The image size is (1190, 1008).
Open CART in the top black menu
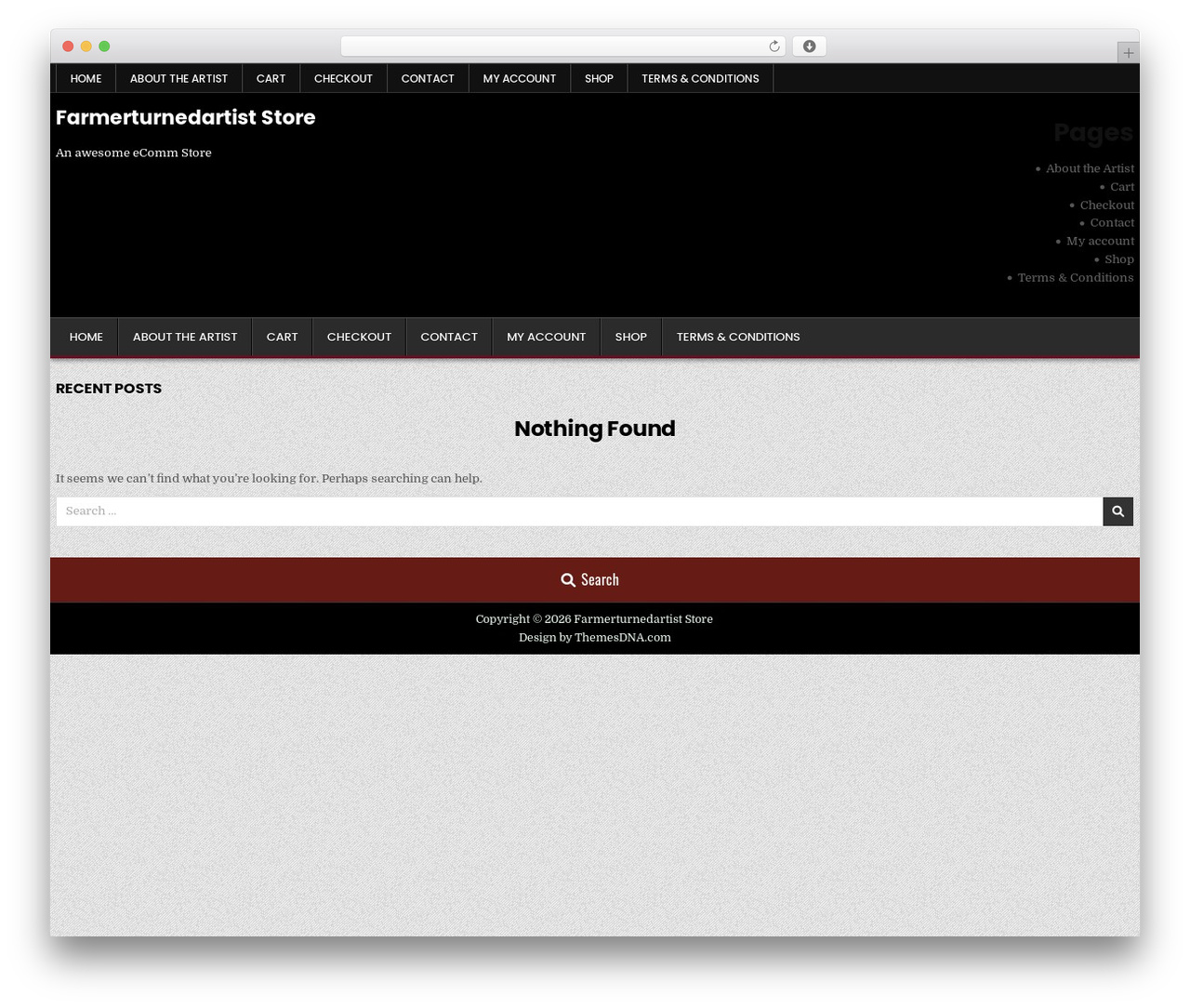pyautogui.click(x=271, y=78)
